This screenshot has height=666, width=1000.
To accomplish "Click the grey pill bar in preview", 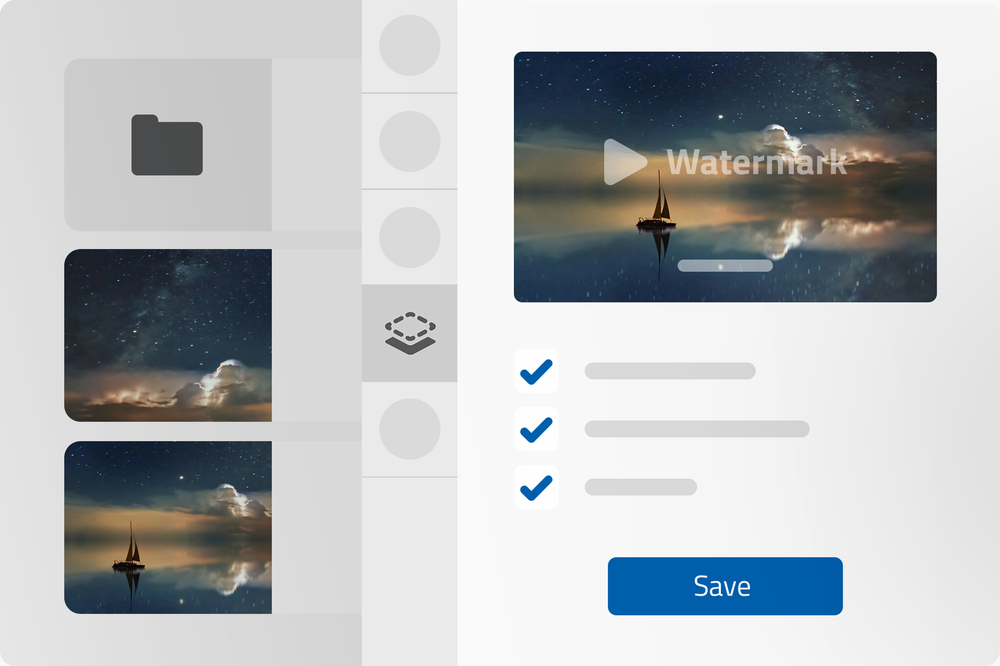I will pyautogui.click(x=725, y=265).
